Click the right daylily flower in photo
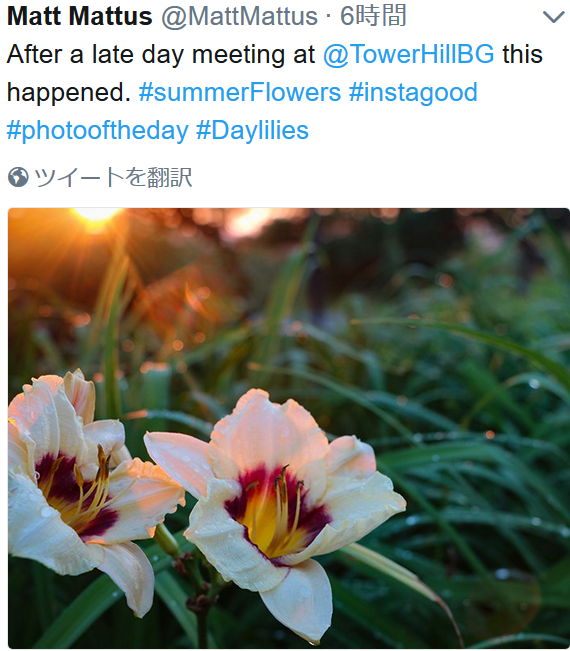Image resolution: width=570 pixels, height=651 pixels. (x=274, y=507)
